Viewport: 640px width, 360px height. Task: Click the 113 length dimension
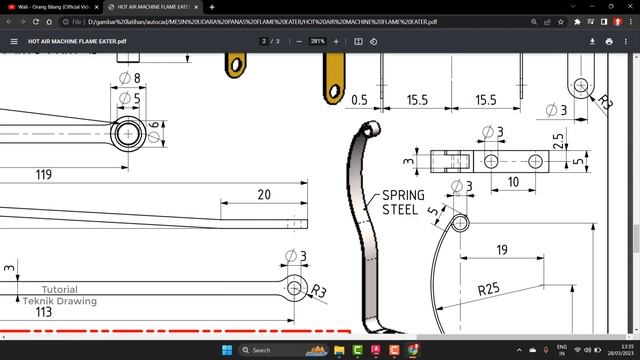coord(44,312)
